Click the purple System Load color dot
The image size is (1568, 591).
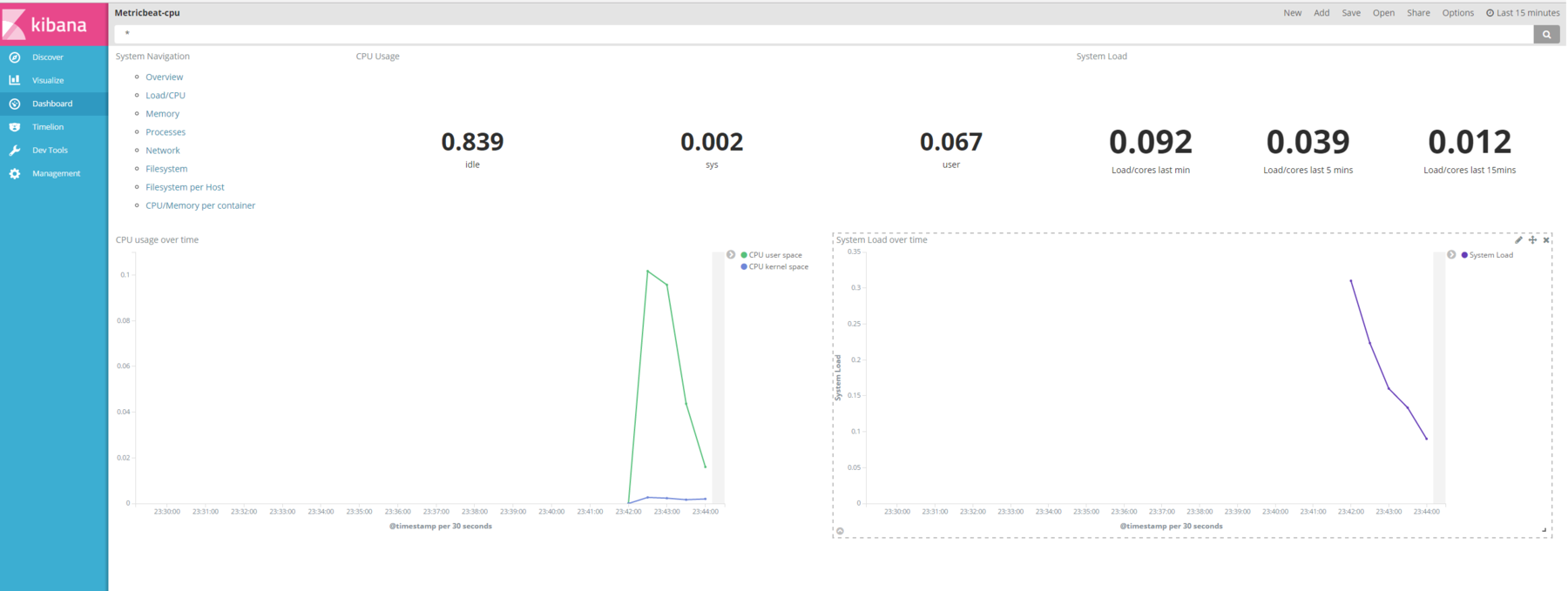1464,255
